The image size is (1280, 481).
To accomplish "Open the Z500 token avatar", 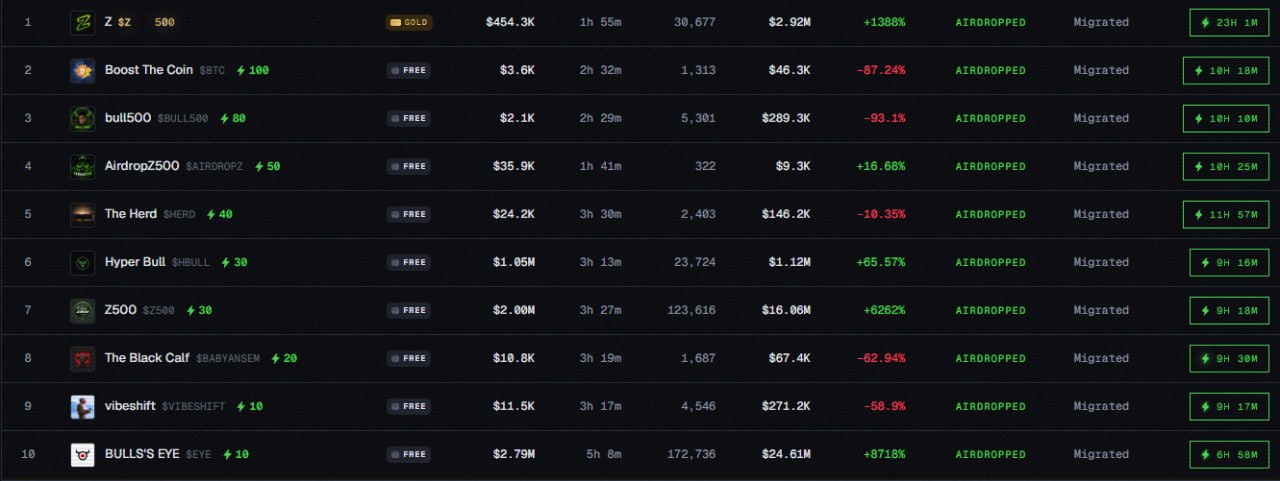I will 83,310.
